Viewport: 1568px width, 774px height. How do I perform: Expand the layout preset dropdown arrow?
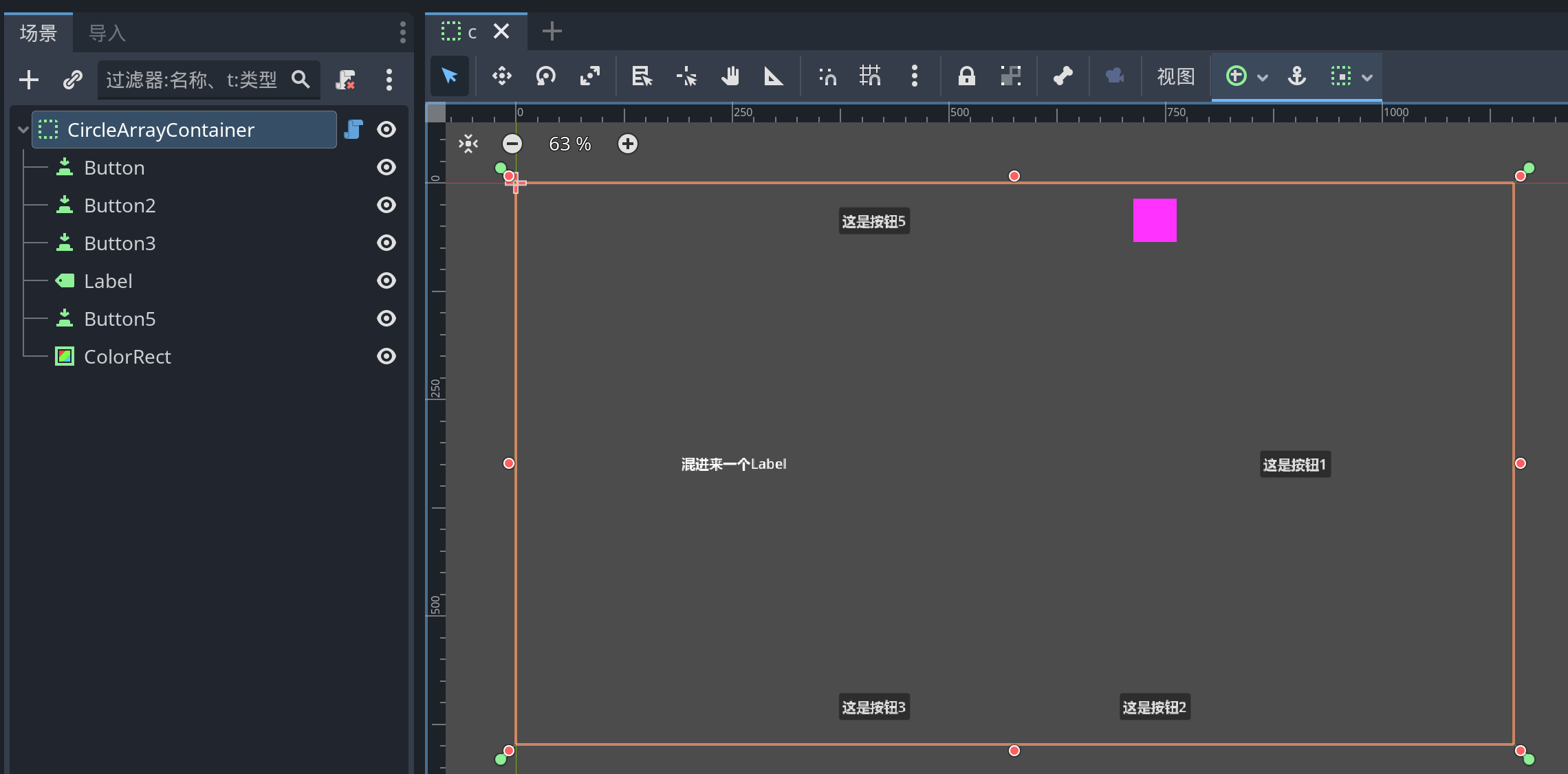(1367, 78)
